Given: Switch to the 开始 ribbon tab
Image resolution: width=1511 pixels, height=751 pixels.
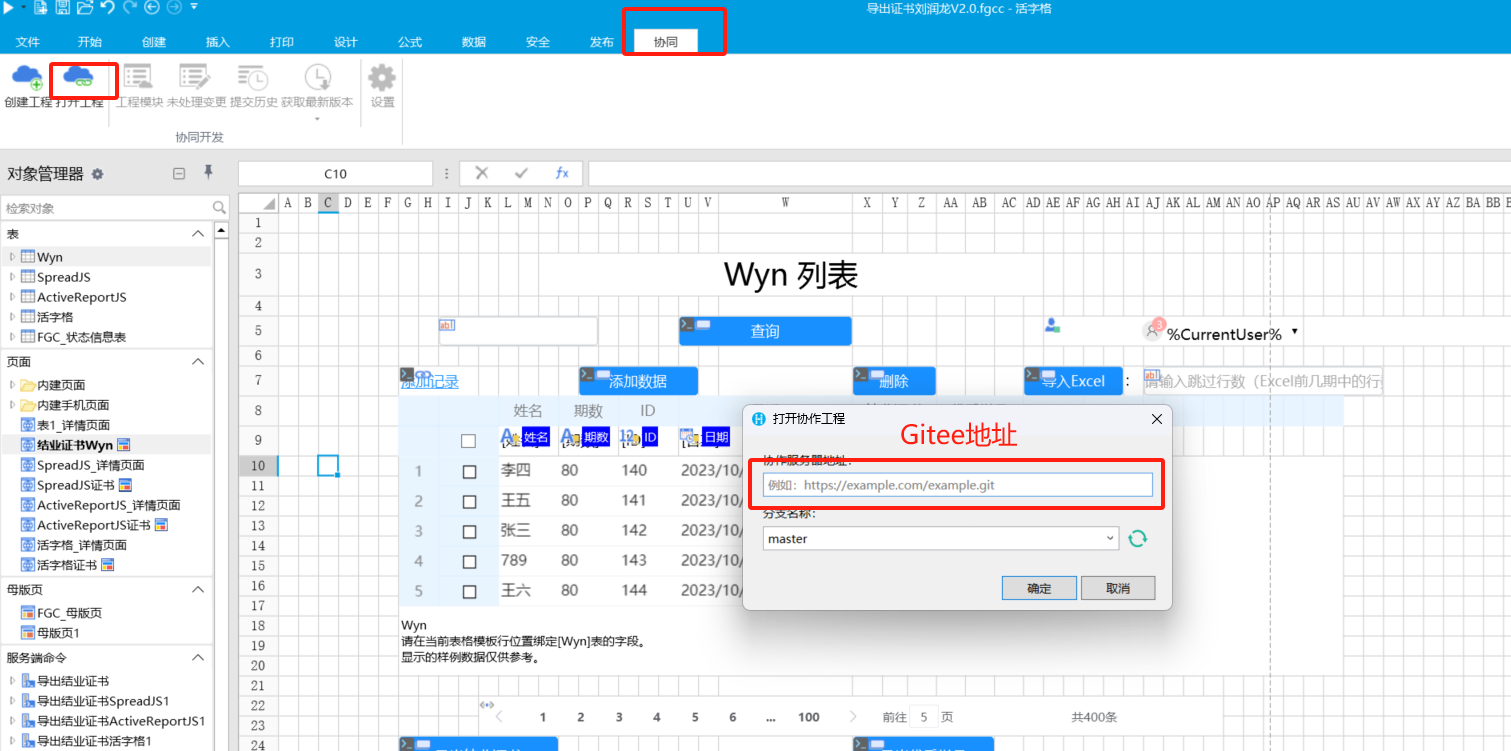Looking at the screenshot, I should click(90, 42).
